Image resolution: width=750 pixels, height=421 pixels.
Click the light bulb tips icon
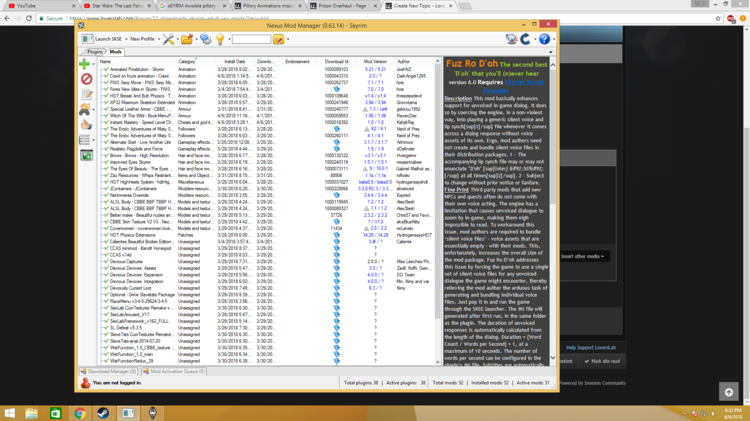coord(220,39)
